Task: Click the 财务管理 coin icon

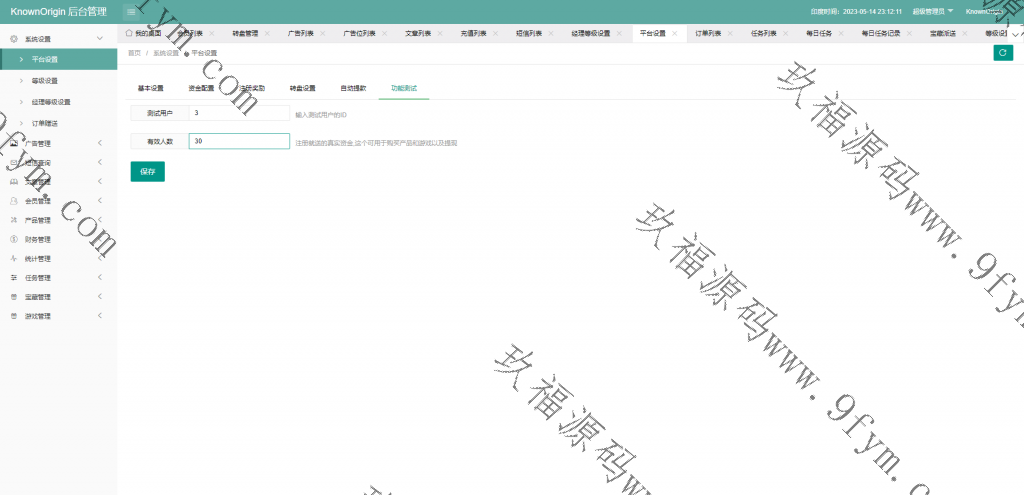Action: [14, 239]
